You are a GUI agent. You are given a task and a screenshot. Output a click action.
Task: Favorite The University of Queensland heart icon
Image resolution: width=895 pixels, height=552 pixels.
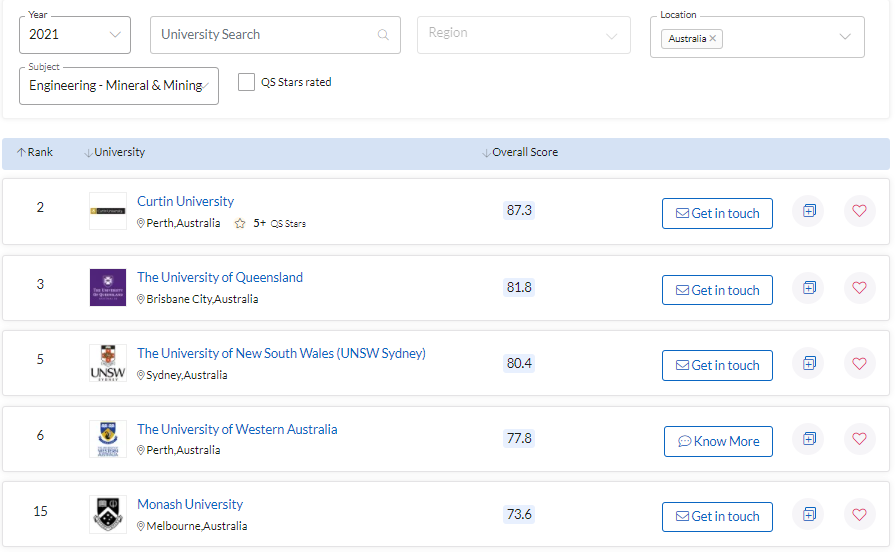pyautogui.click(x=860, y=288)
